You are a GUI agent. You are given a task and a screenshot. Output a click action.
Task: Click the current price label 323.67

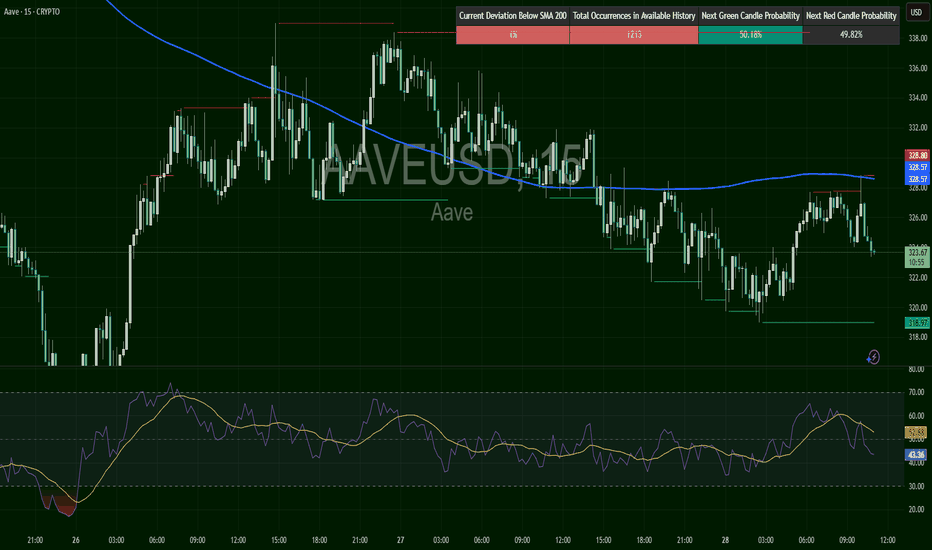(x=917, y=253)
